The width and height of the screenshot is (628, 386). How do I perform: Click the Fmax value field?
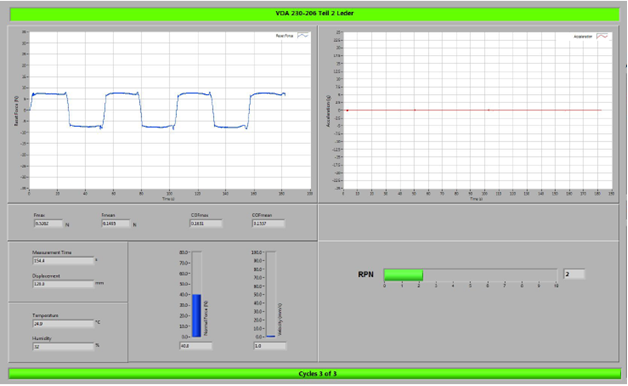click(48, 223)
